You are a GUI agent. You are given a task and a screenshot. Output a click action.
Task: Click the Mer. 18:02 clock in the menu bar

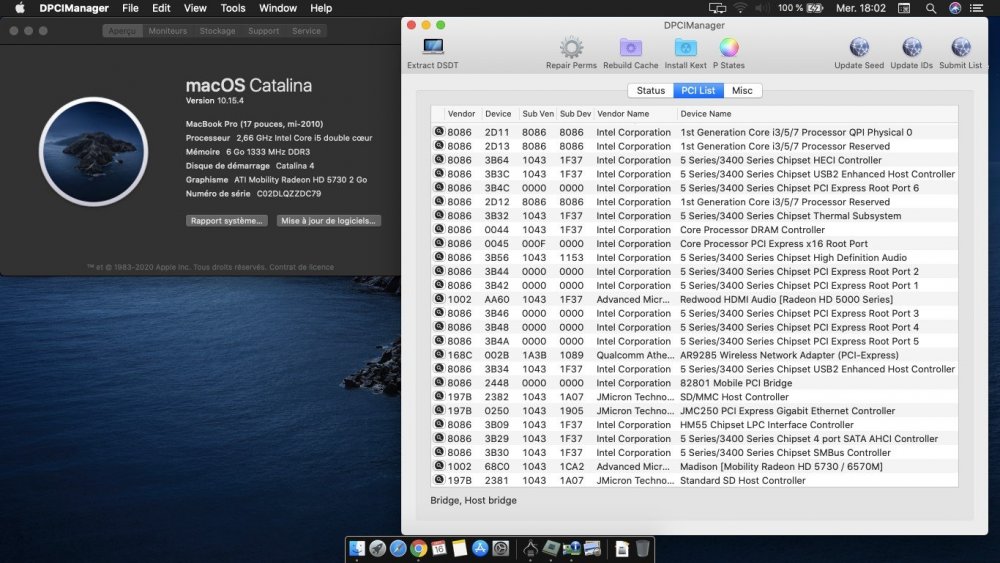tap(861, 8)
